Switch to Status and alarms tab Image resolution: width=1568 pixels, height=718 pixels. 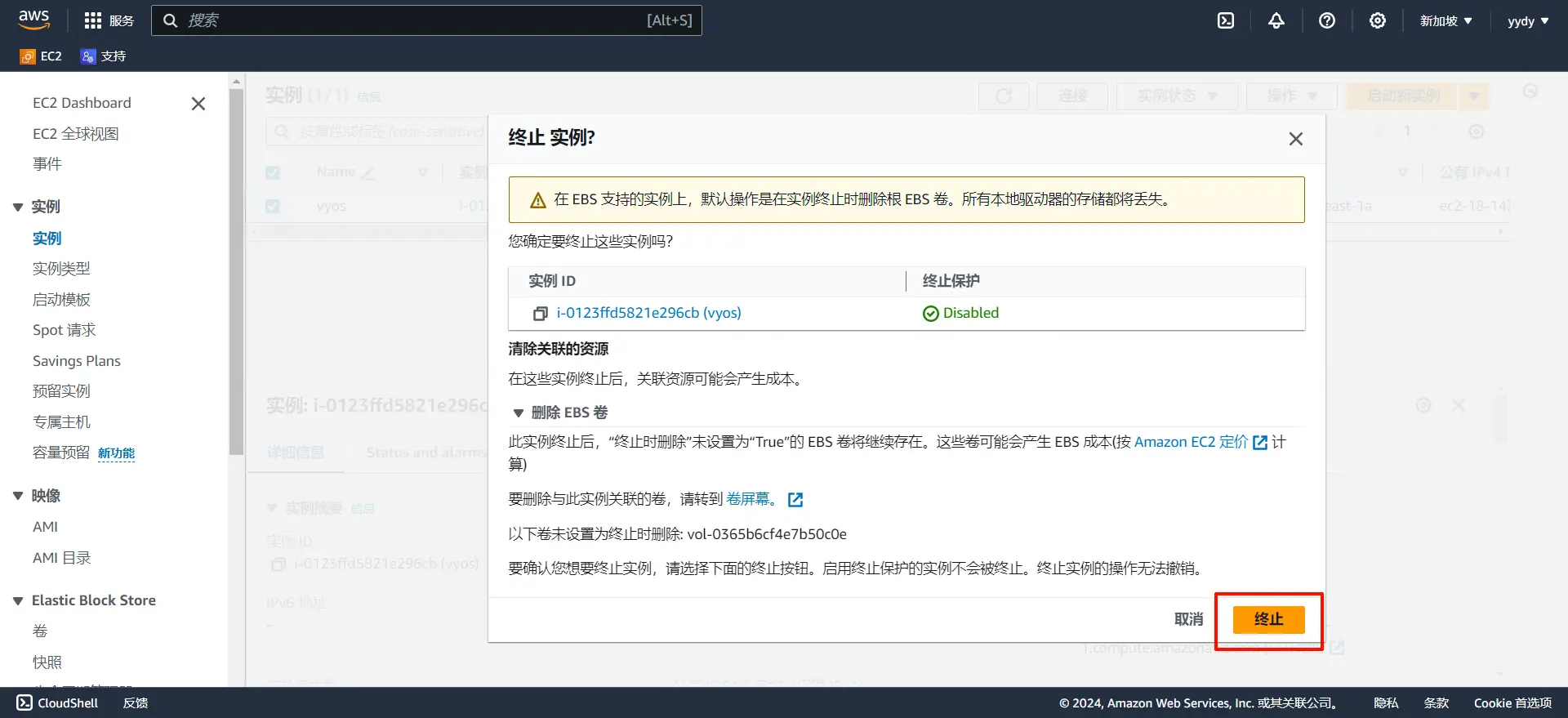(x=425, y=453)
